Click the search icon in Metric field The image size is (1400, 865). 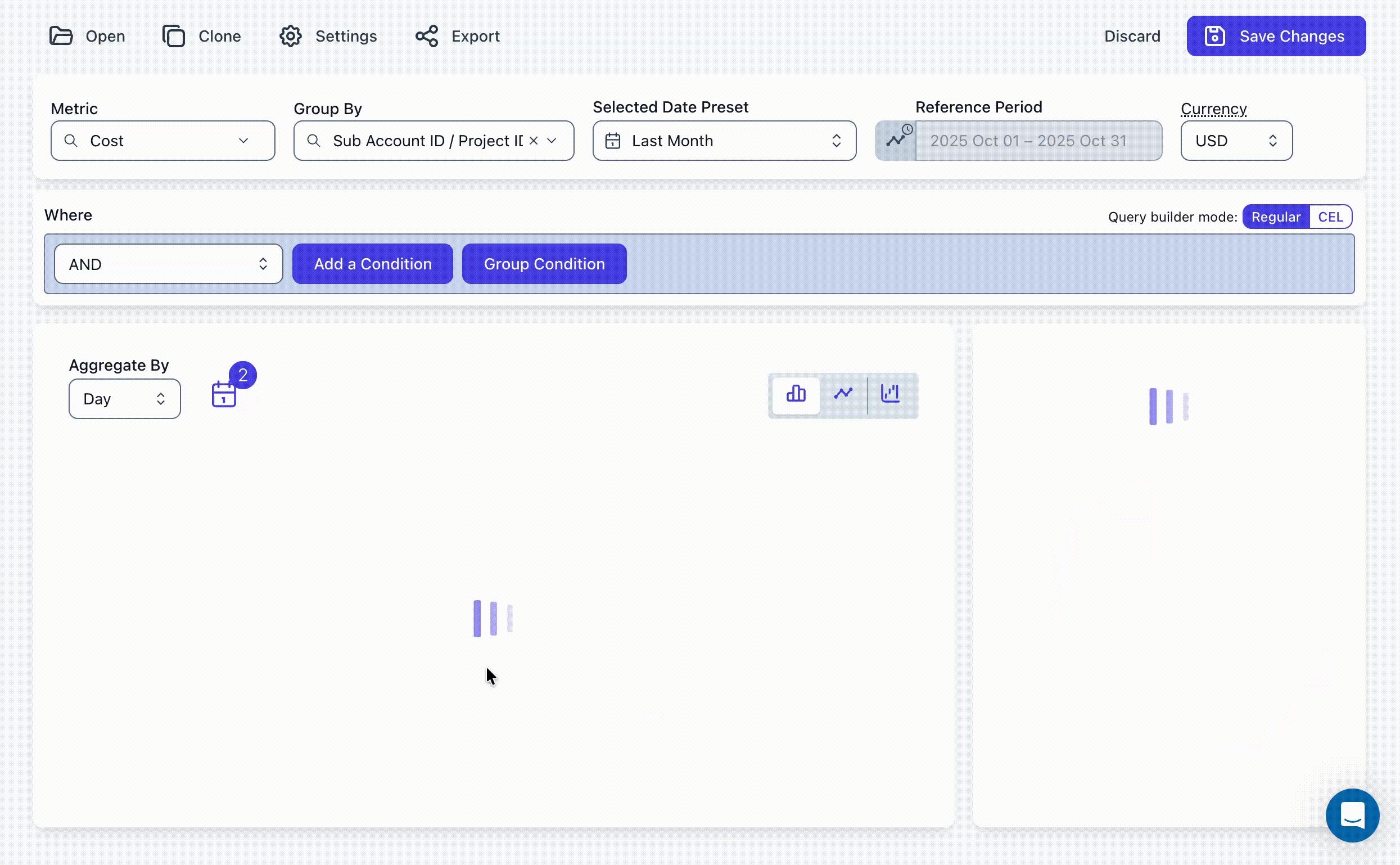71,141
